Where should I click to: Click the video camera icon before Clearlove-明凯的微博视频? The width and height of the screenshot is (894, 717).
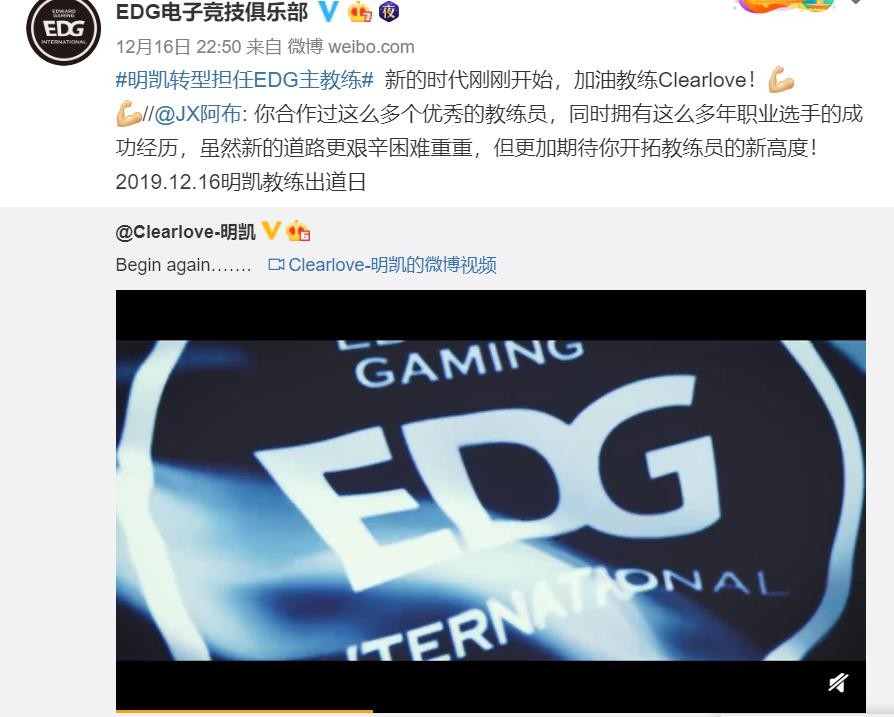coord(276,264)
